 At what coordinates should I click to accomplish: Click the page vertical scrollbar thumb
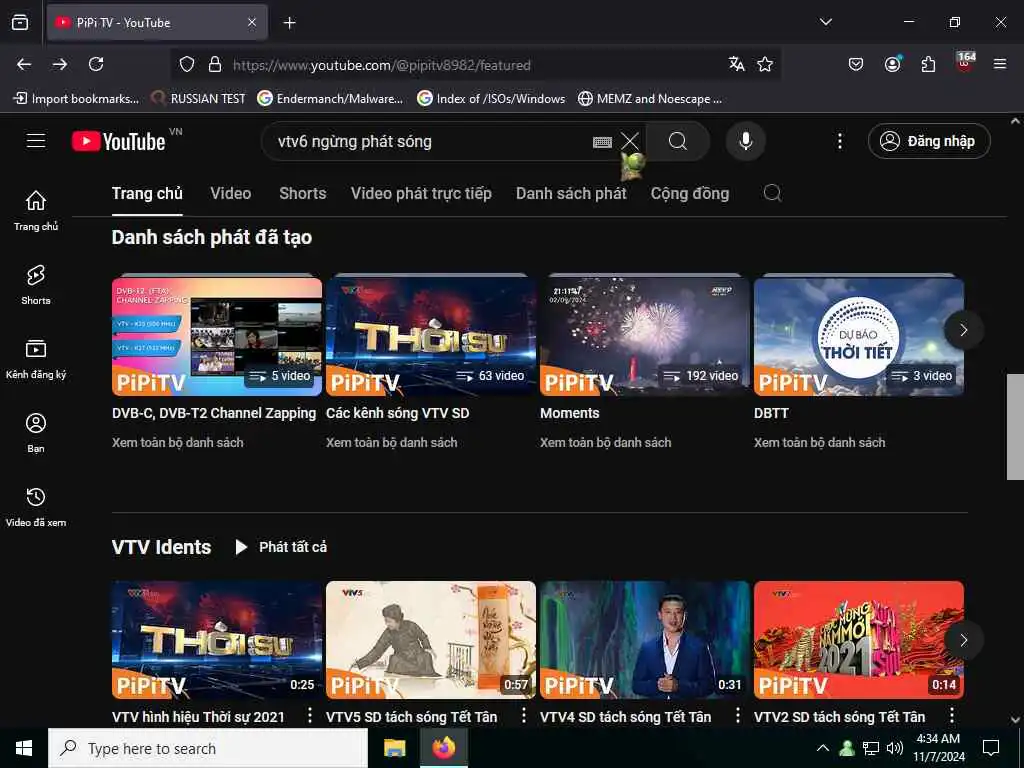pos(1015,426)
